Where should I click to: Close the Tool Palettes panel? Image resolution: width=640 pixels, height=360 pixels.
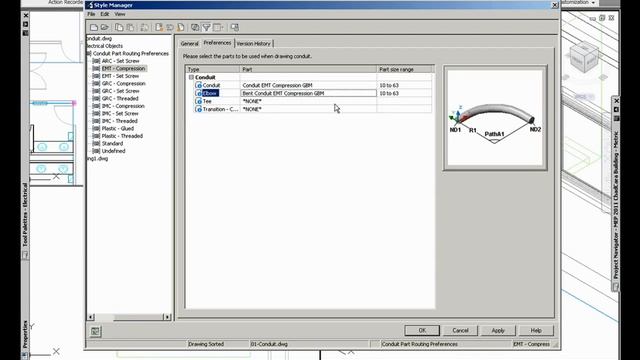tap(26, 16)
